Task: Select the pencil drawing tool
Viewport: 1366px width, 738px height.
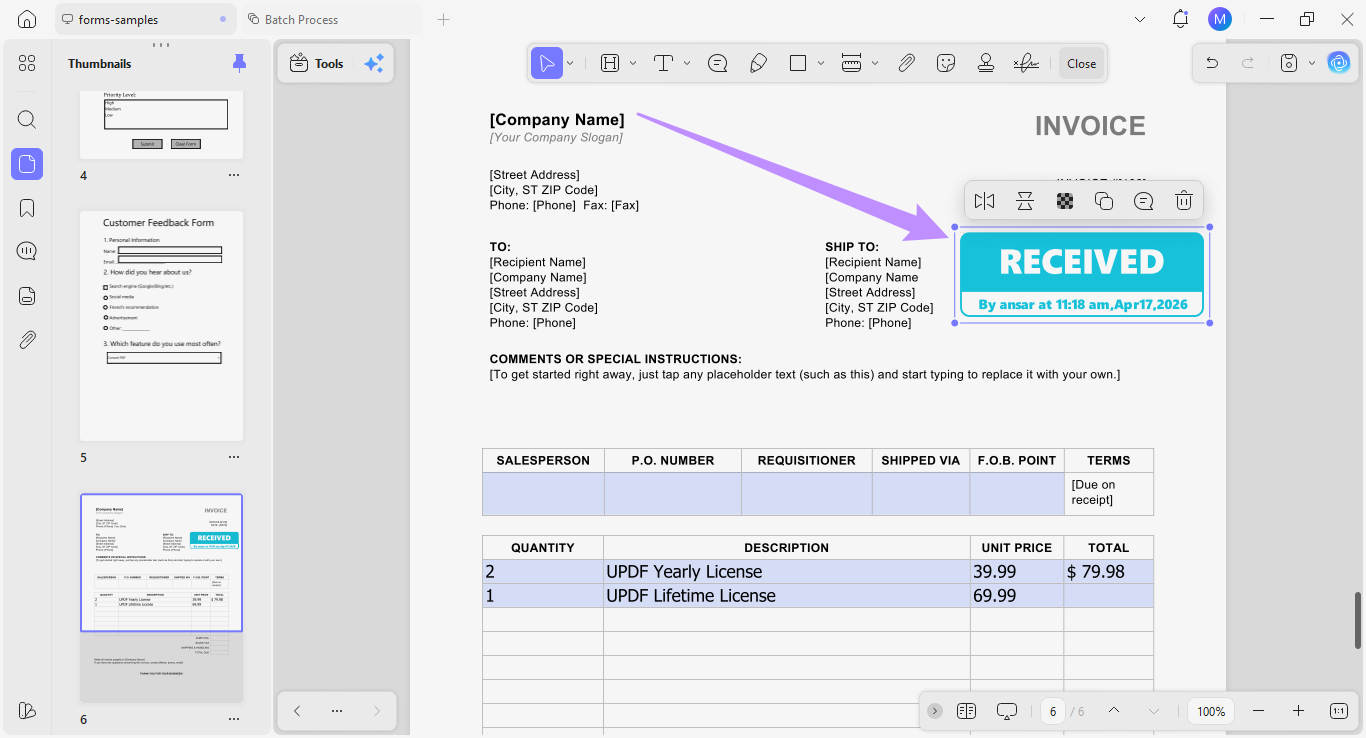Action: pos(758,63)
